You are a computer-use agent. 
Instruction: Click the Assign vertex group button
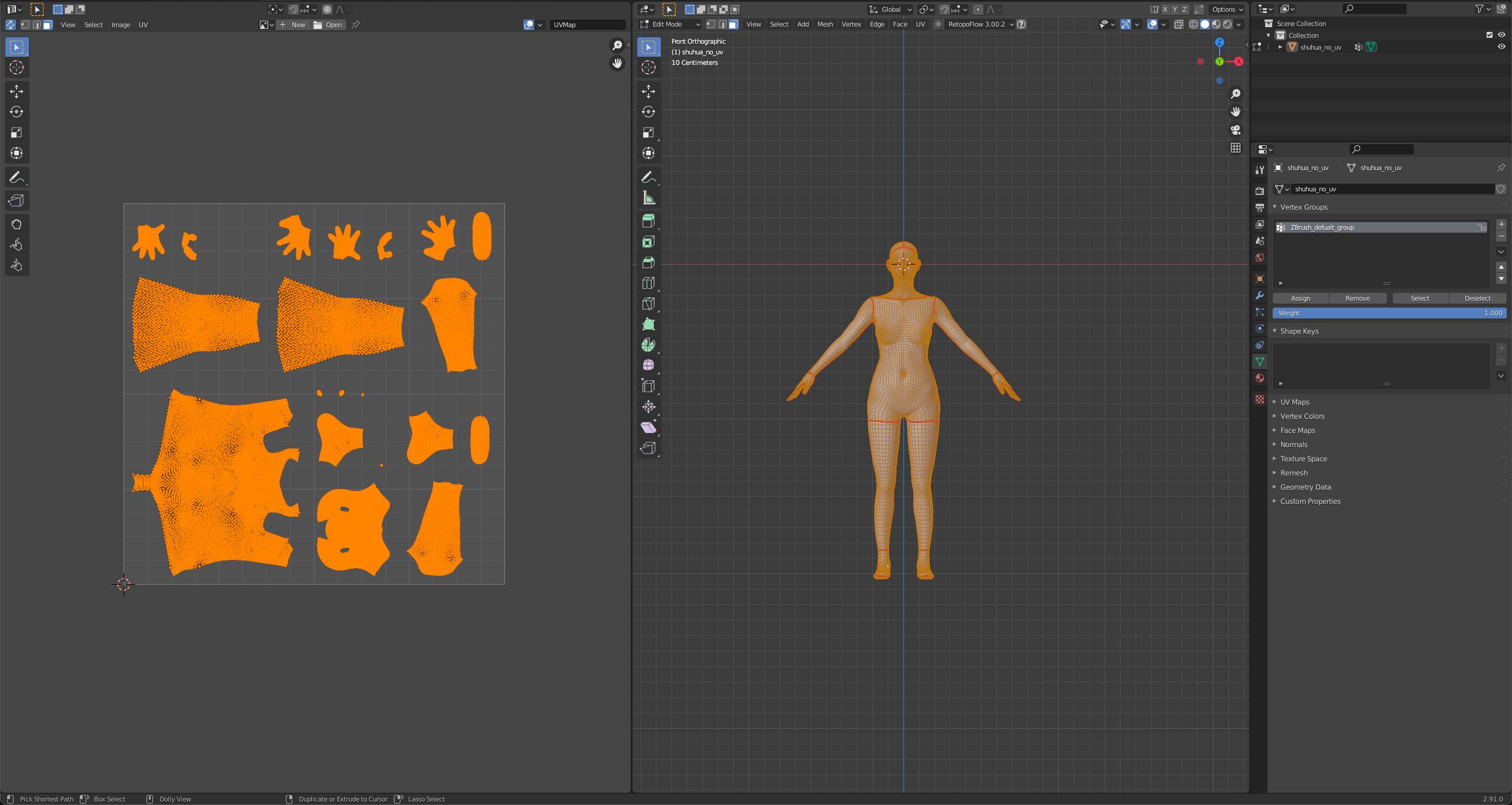pyautogui.click(x=1301, y=298)
